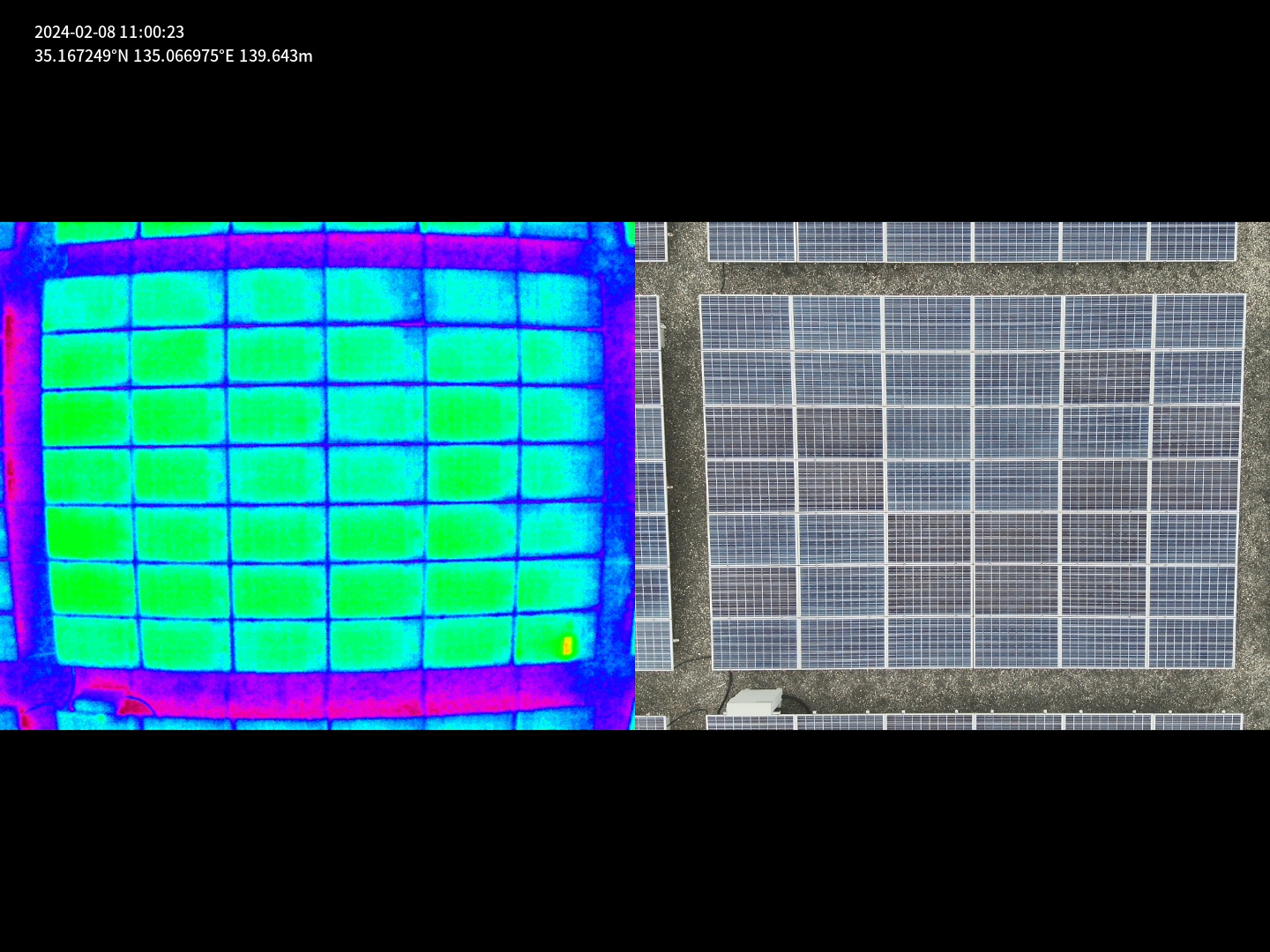Click the longitude value 135.066975°E
The width and height of the screenshot is (1270, 952).
coord(183,56)
